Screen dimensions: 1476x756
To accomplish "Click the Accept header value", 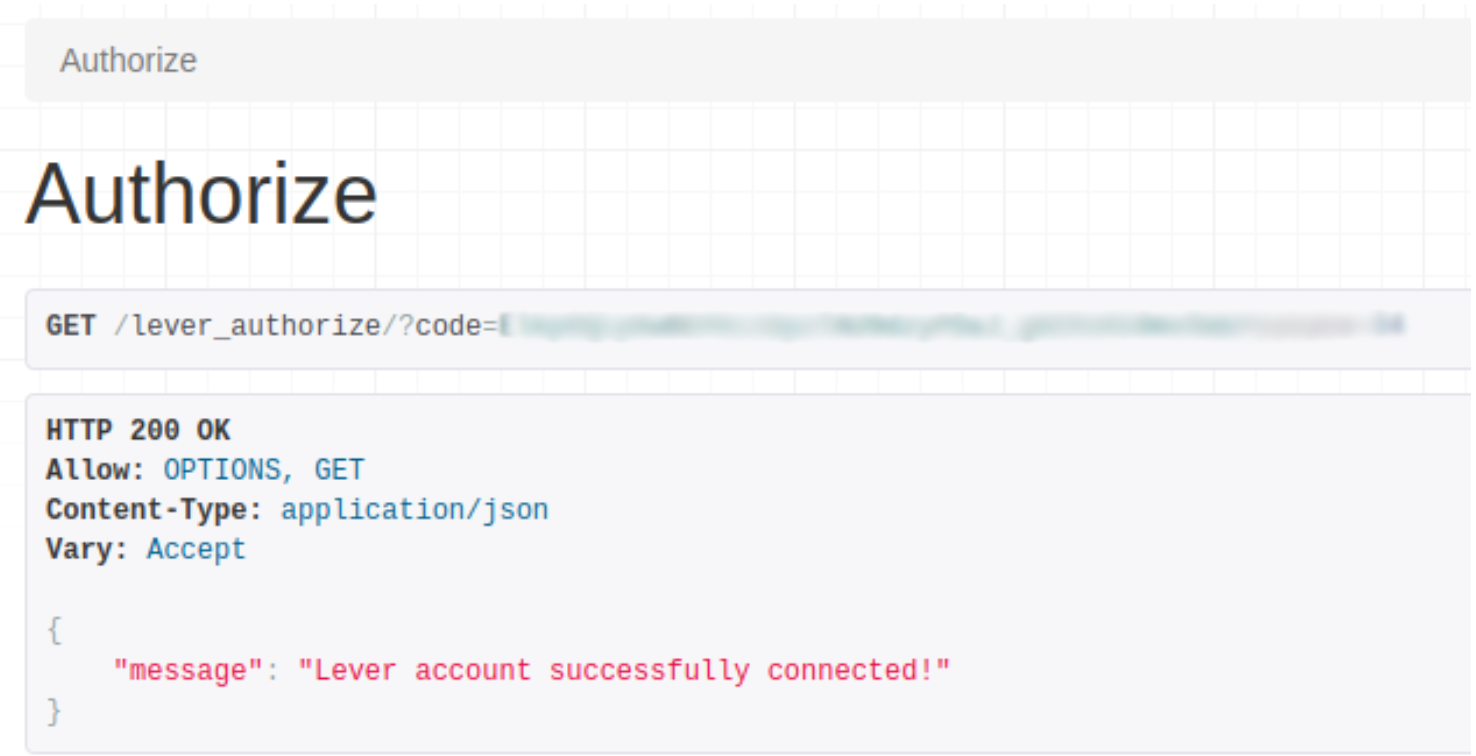I will (x=196, y=550).
